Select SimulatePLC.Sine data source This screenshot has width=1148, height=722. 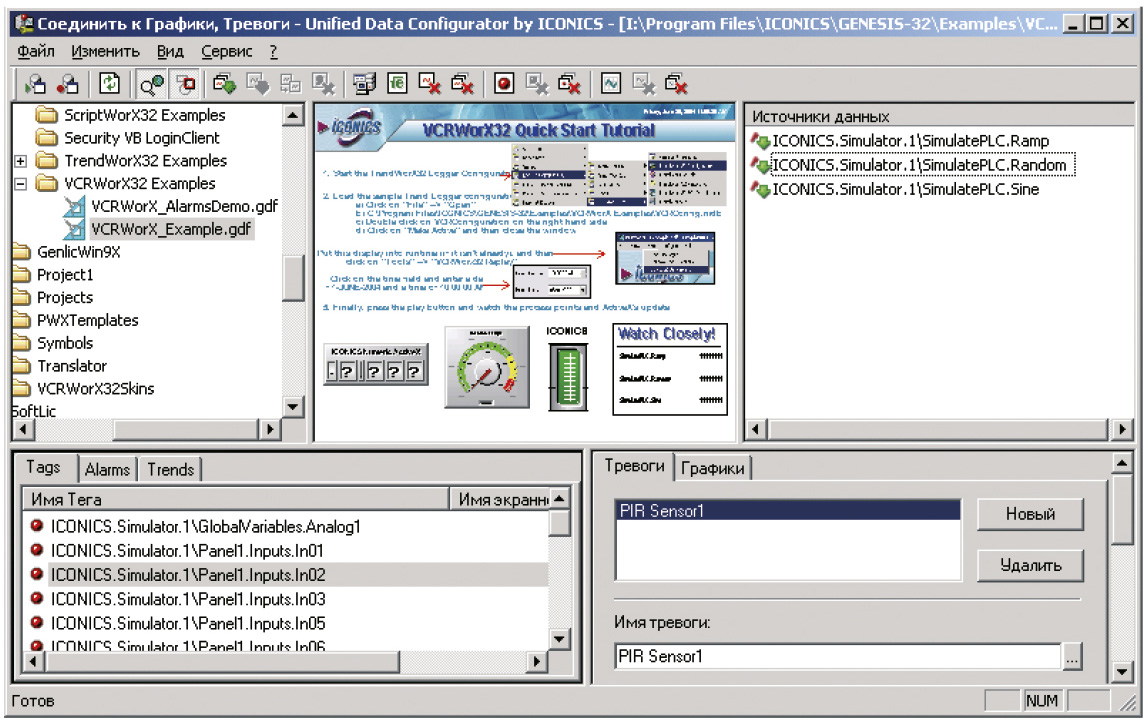point(905,189)
